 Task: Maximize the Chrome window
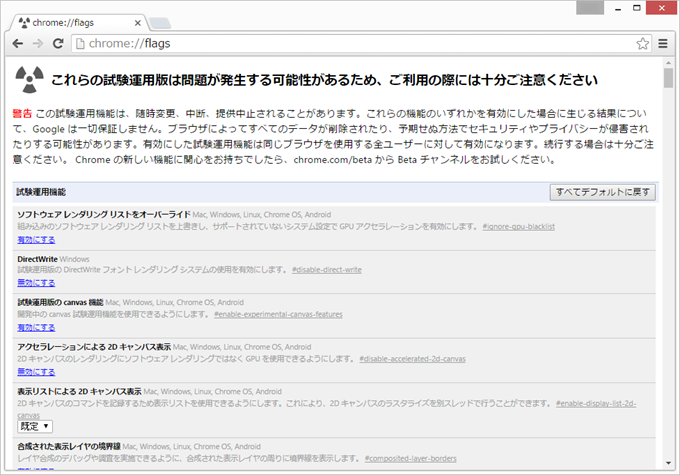637,8
